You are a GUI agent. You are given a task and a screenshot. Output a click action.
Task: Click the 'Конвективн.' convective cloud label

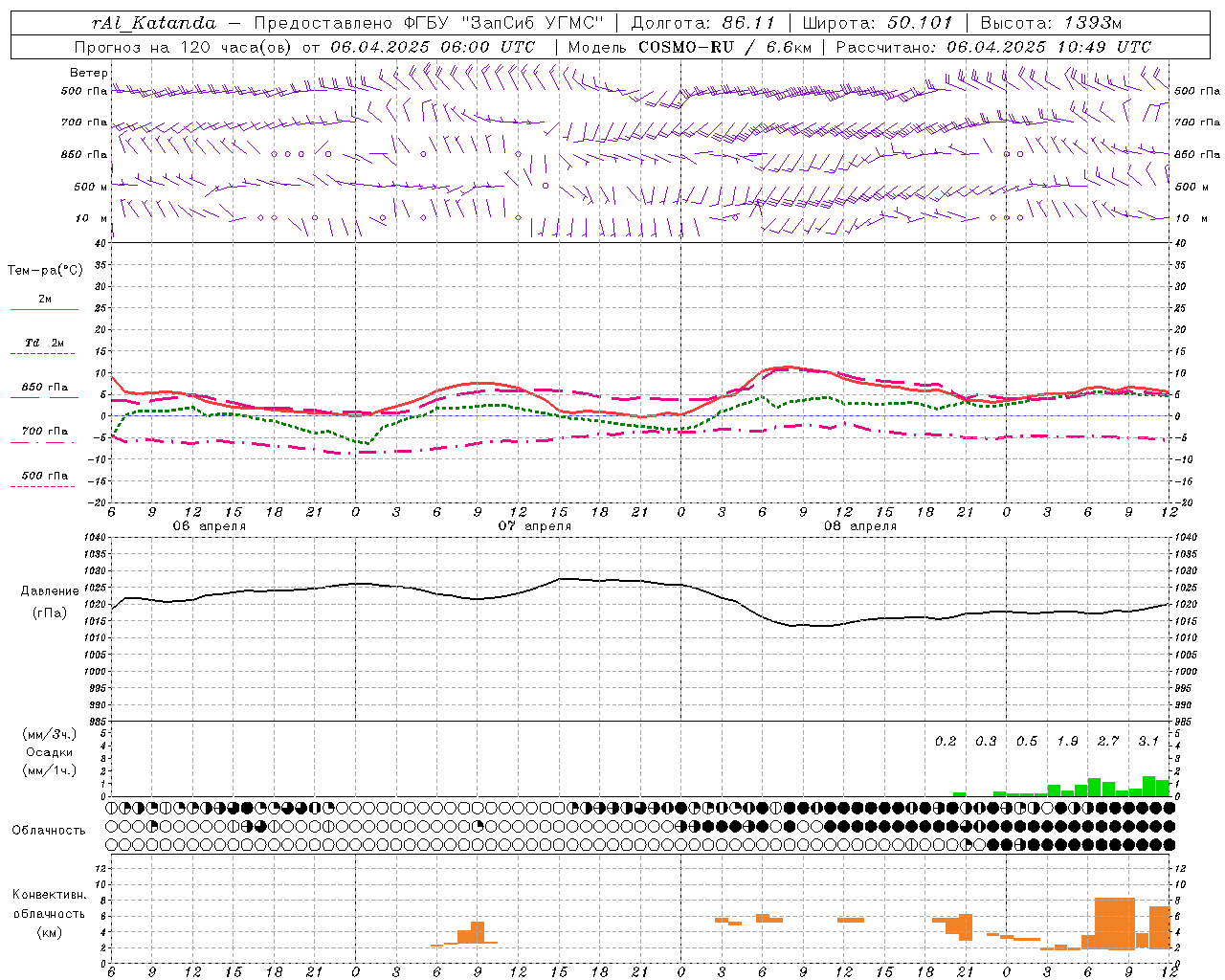[x=50, y=895]
